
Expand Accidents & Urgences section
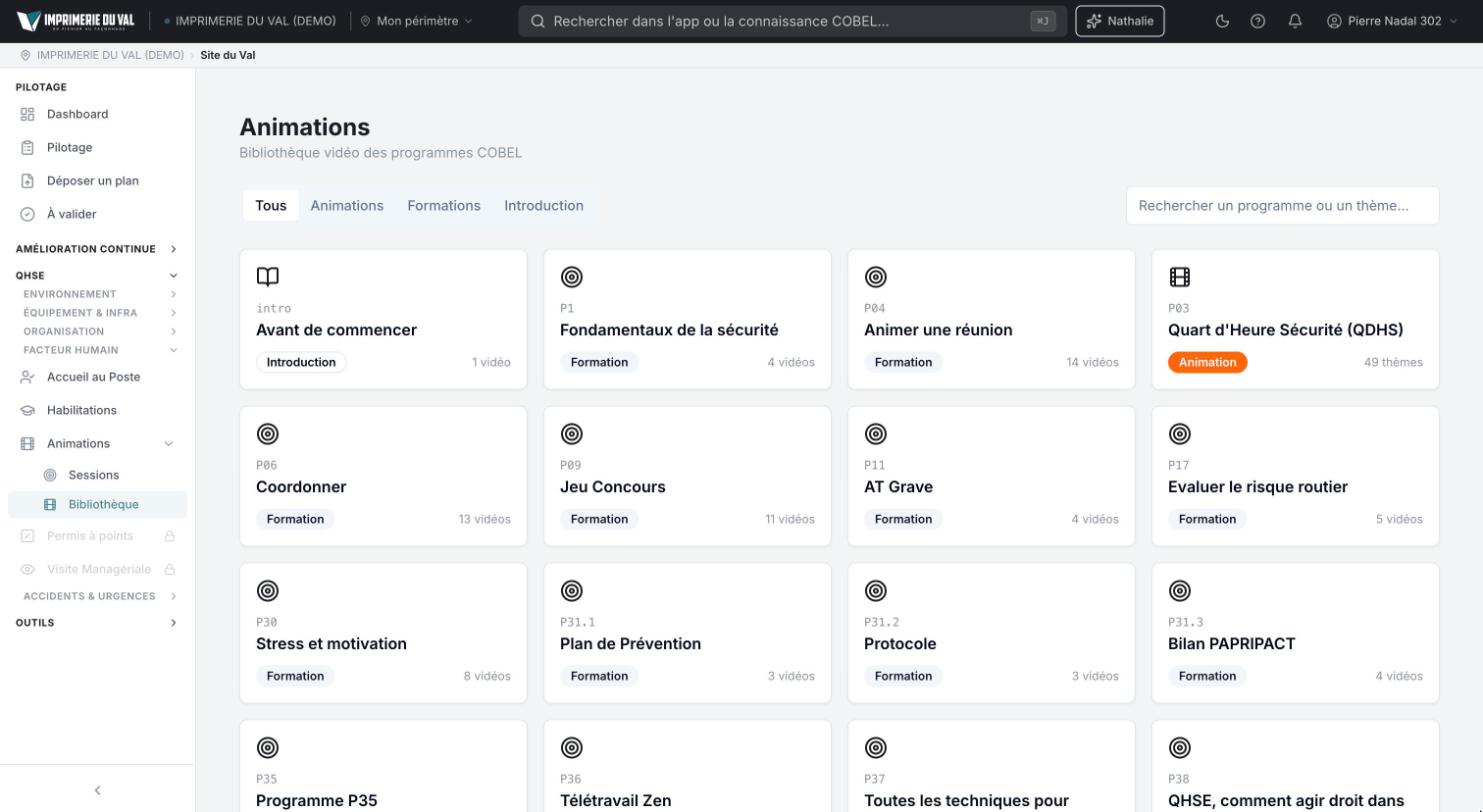coord(100,596)
